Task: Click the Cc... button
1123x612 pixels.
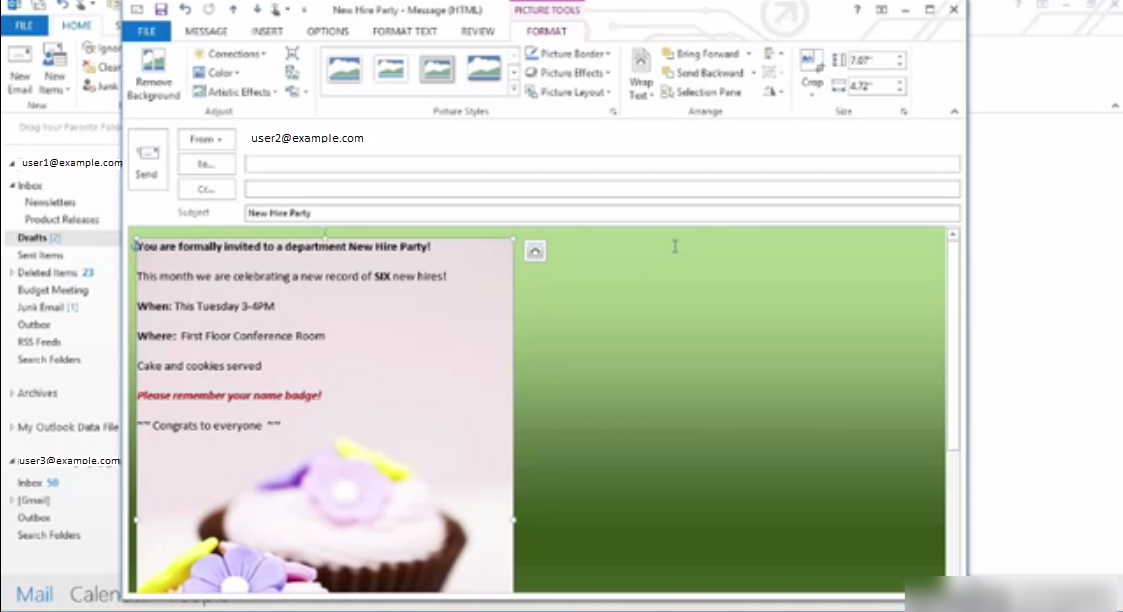Action: click(206, 189)
